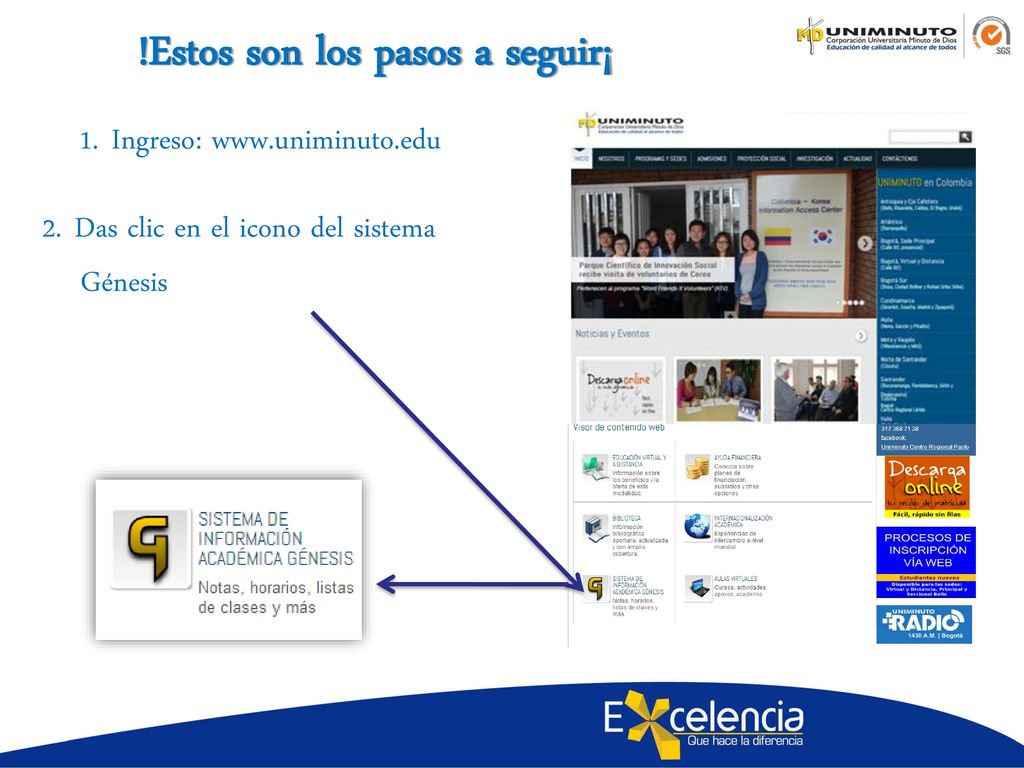
Task: Click the large Génesis G icon in the callout
Action: pos(150,549)
